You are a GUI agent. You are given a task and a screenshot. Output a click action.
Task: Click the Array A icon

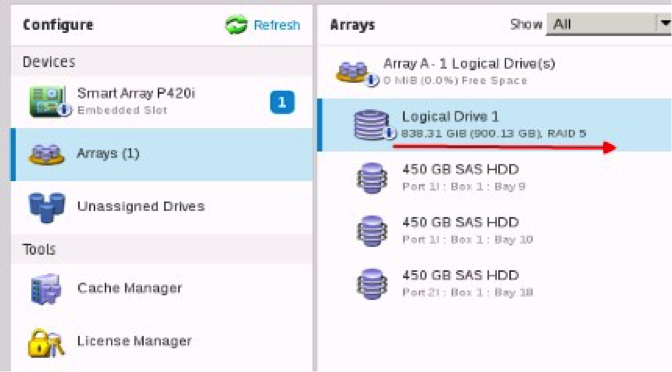click(x=357, y=73)
